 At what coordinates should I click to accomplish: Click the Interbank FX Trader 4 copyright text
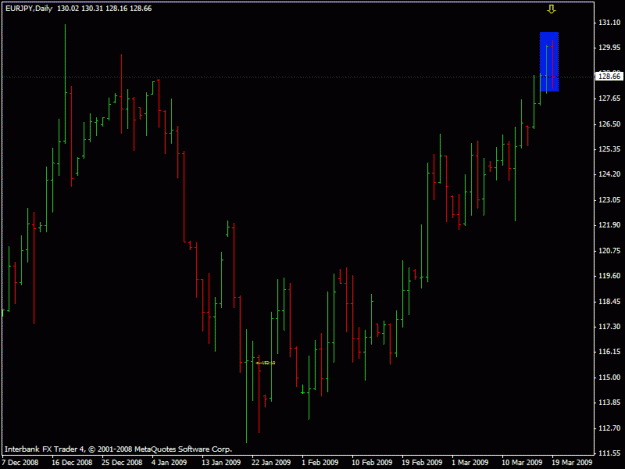118,449
